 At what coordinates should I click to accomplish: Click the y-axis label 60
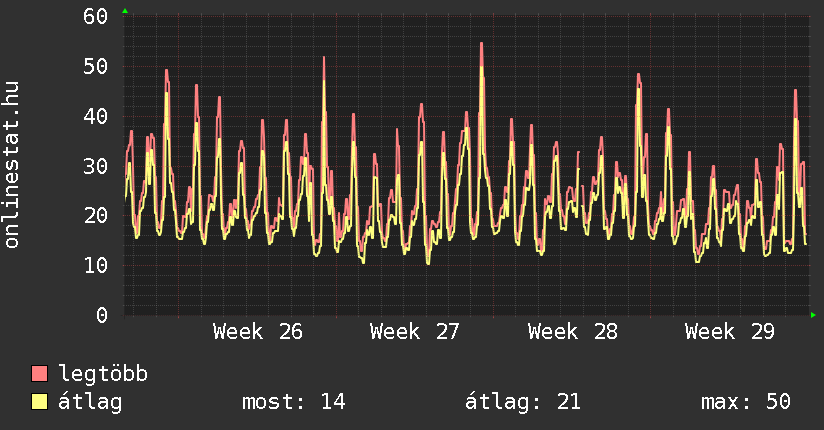pyautogui.click(x=96, y=16)
